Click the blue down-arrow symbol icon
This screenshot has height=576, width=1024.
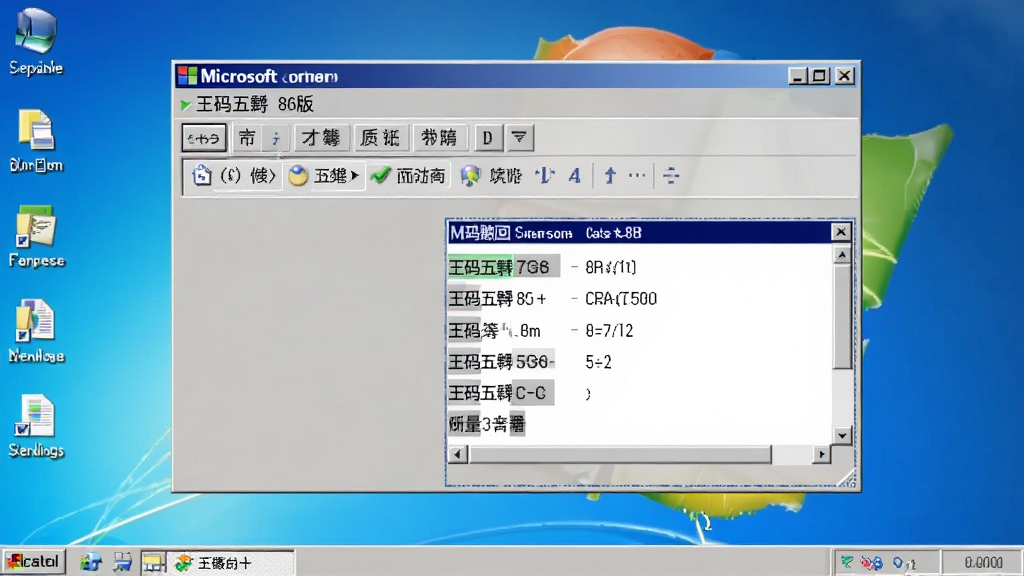545,175
